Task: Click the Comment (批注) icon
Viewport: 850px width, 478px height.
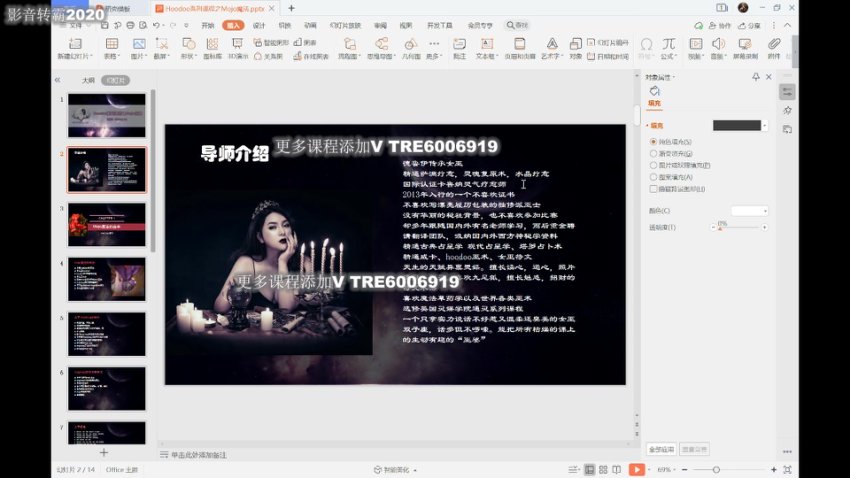Action: tap(459, 44)
